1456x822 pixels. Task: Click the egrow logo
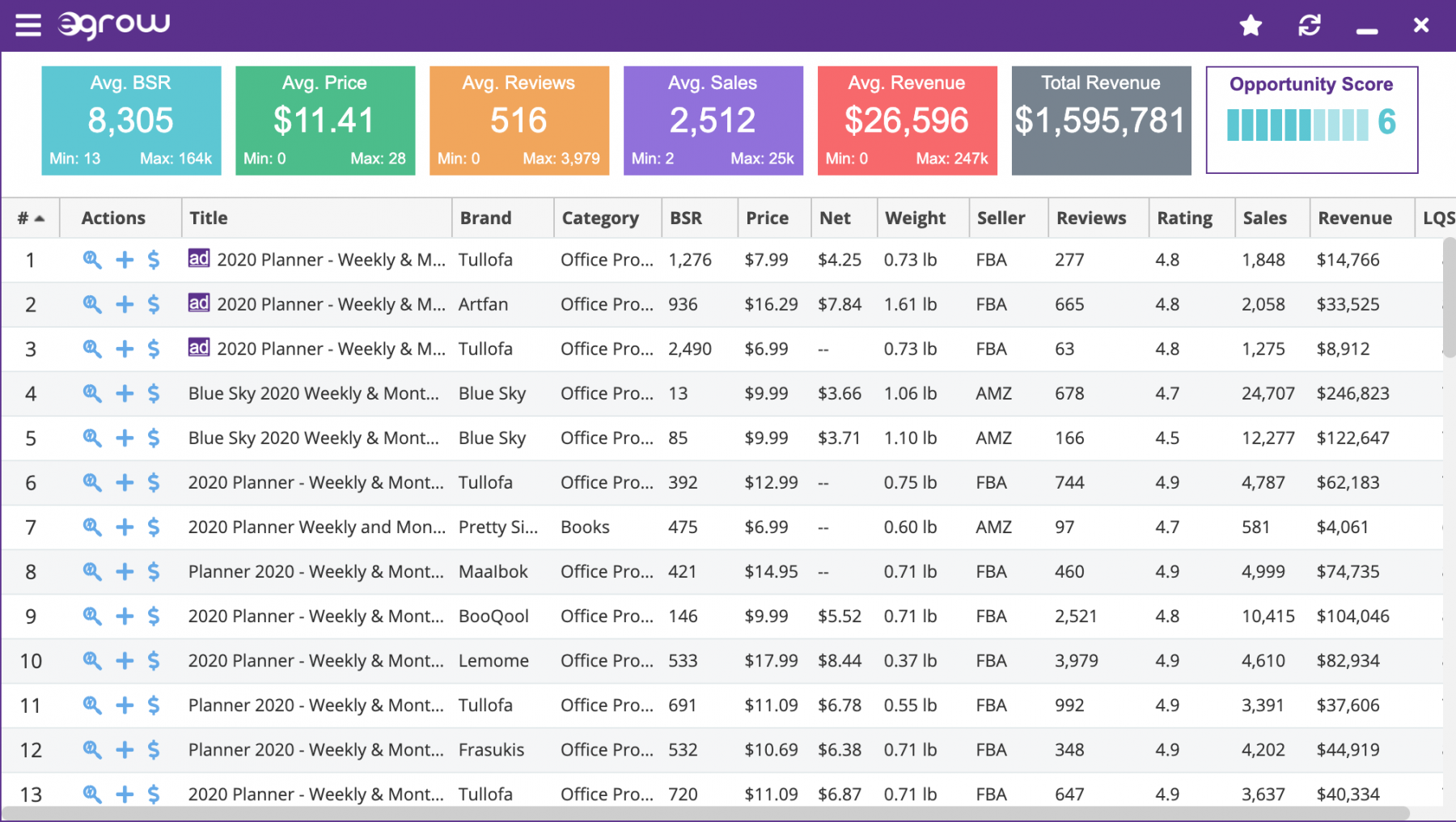[x=114, y=25]
